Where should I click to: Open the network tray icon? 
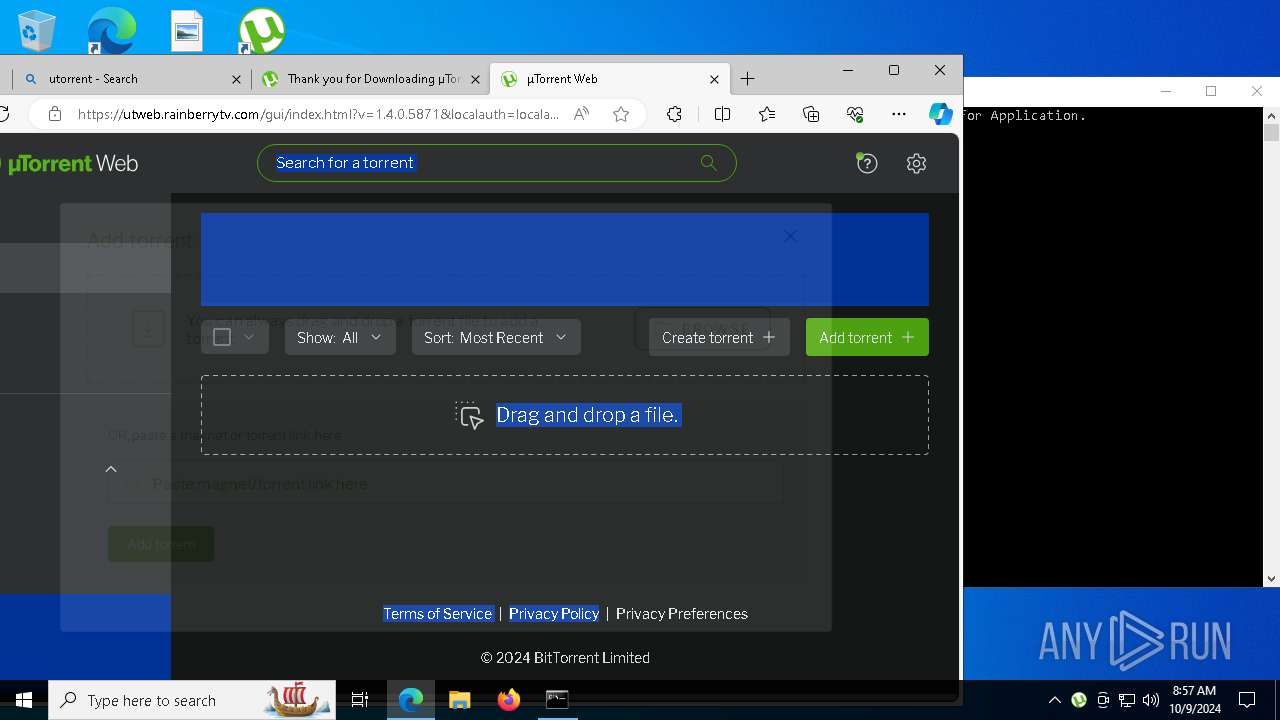click(x=1127, y=700)
